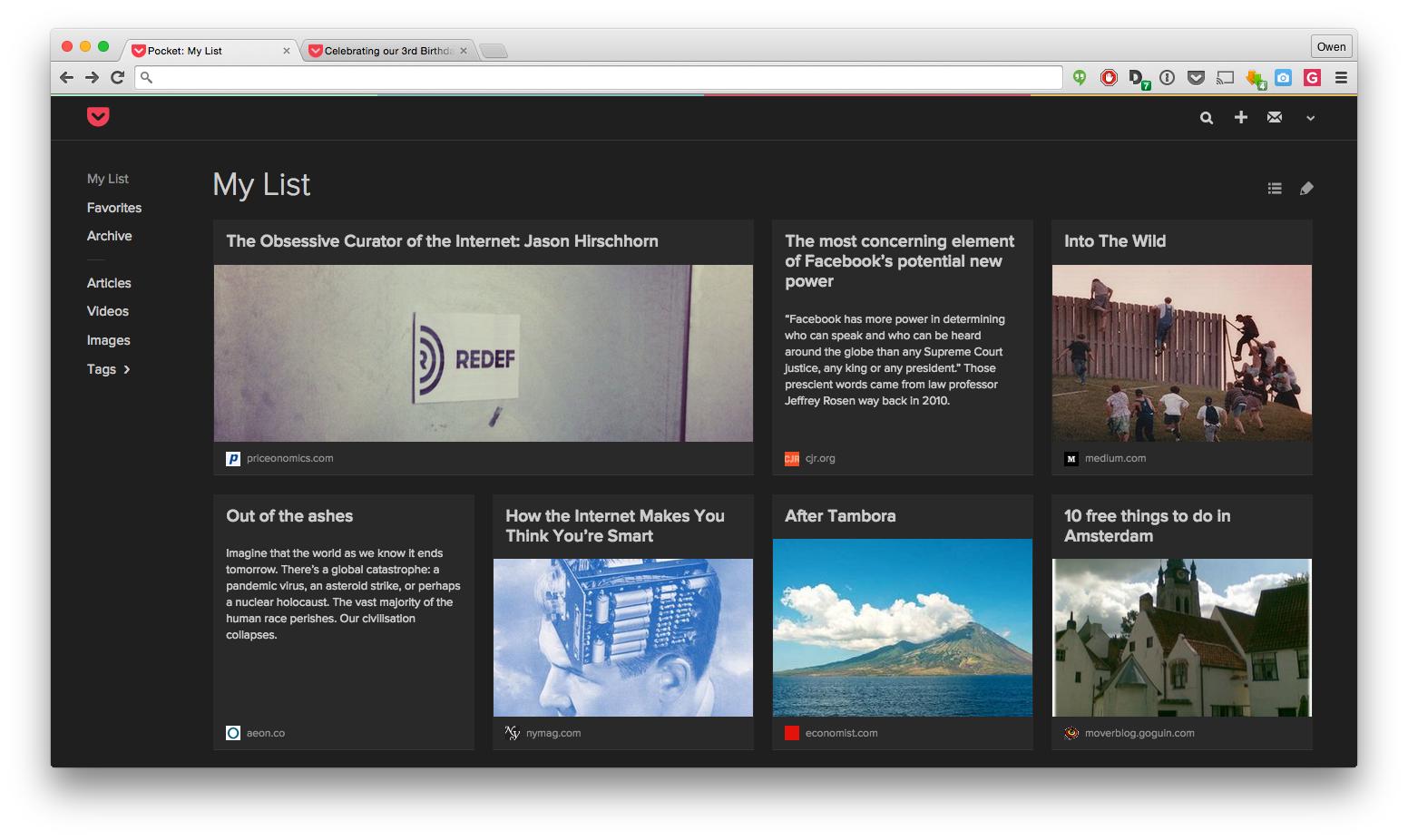
Task: Open the Pocket inbox envelope icon
Action: 1275,117
